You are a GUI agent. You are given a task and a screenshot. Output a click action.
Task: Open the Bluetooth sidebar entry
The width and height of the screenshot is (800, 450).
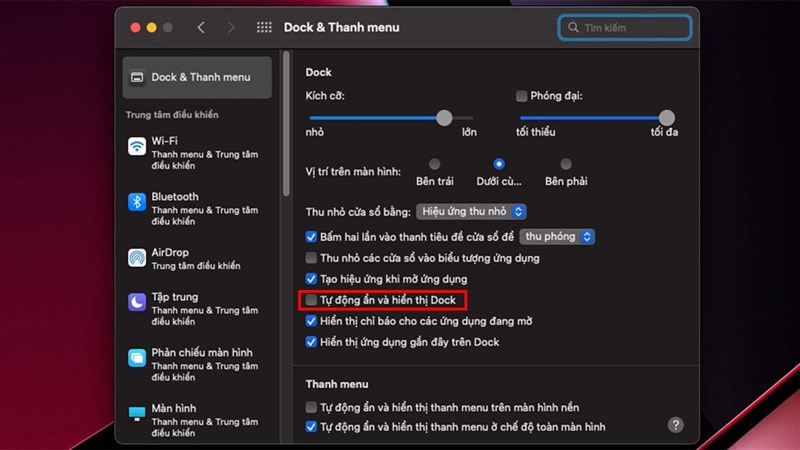[197, 208]
